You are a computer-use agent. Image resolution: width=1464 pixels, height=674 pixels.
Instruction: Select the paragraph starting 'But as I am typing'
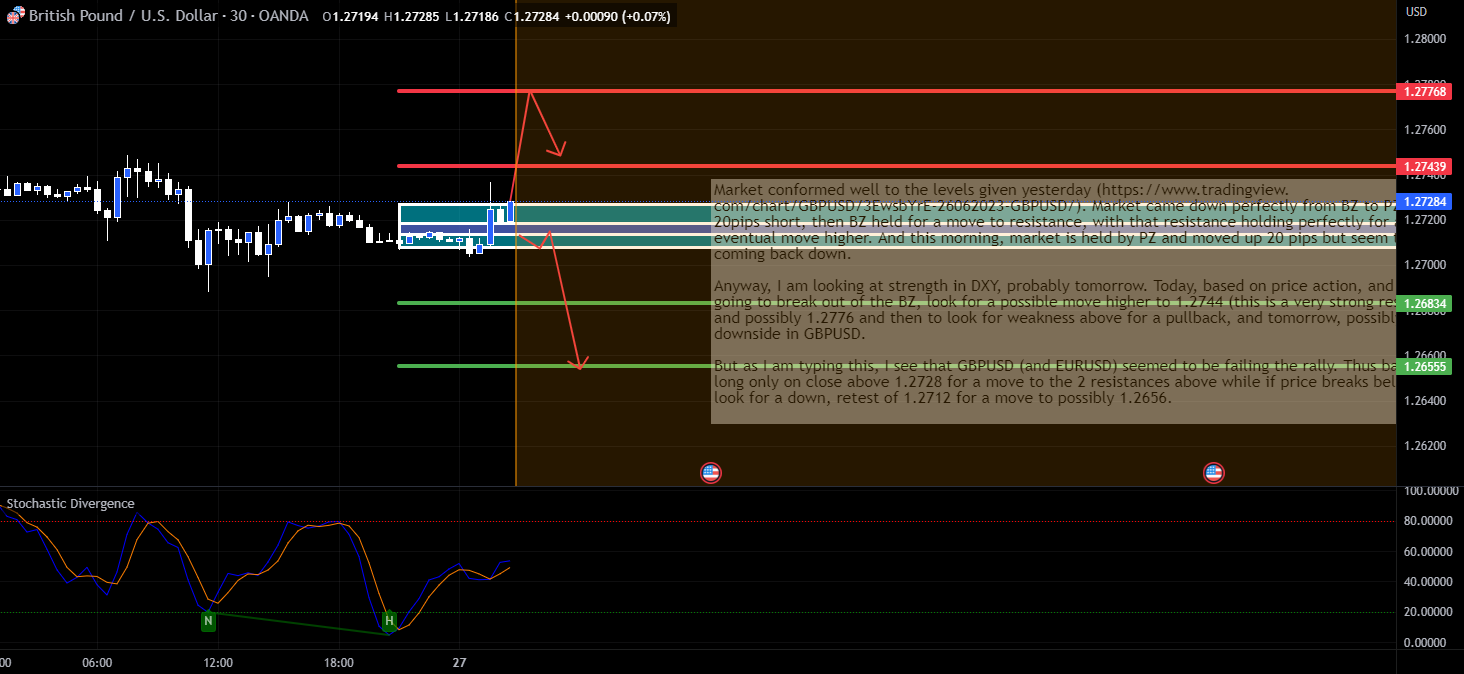tap(1054, 381)
